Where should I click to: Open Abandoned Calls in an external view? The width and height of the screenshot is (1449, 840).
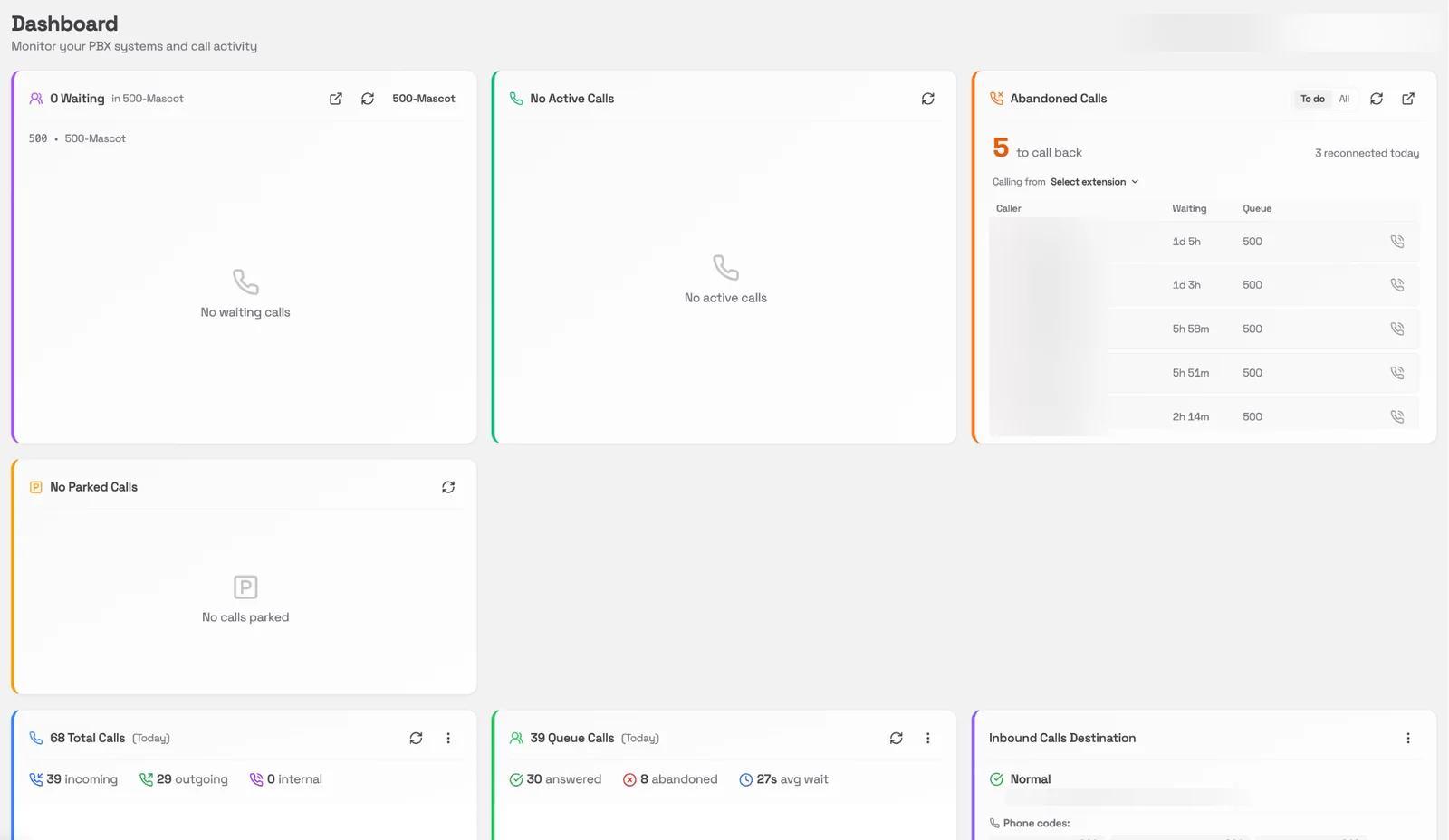click(1408, 99)
